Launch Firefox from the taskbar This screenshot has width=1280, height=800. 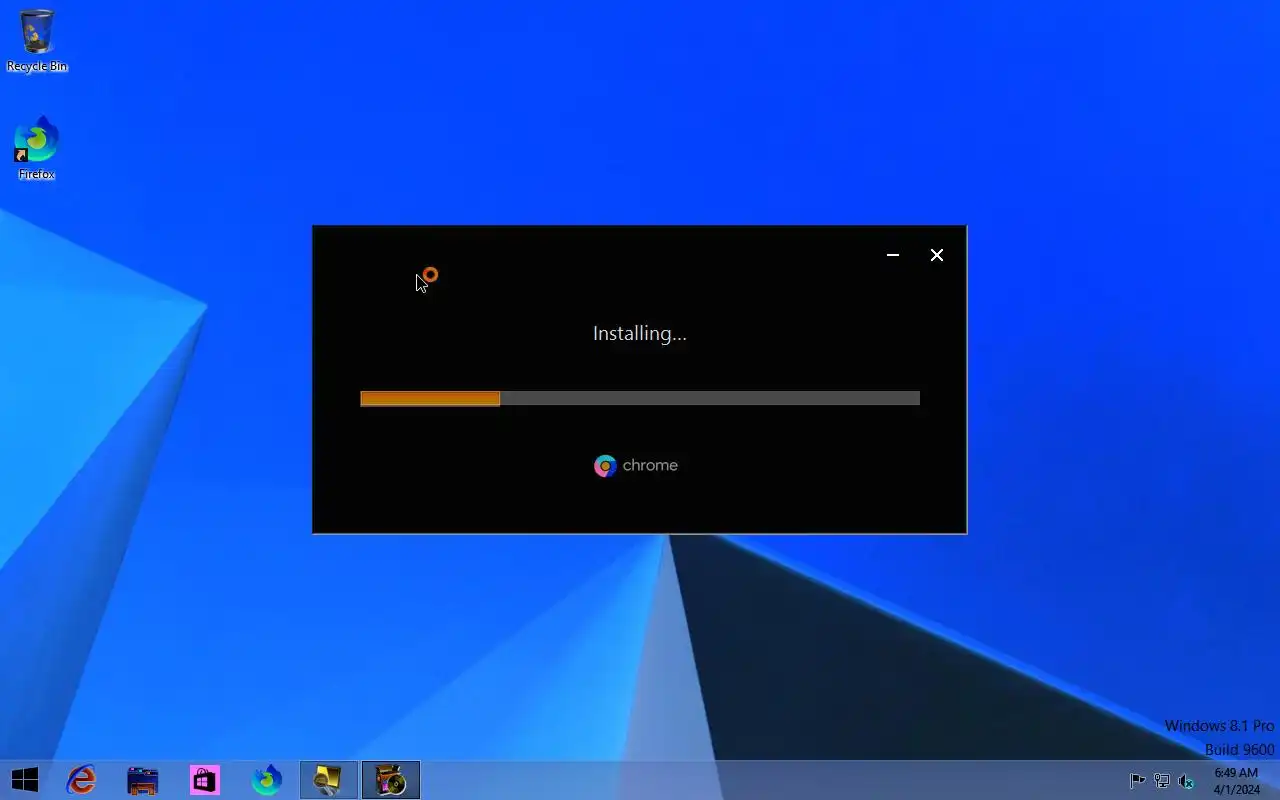pos(267,780)
